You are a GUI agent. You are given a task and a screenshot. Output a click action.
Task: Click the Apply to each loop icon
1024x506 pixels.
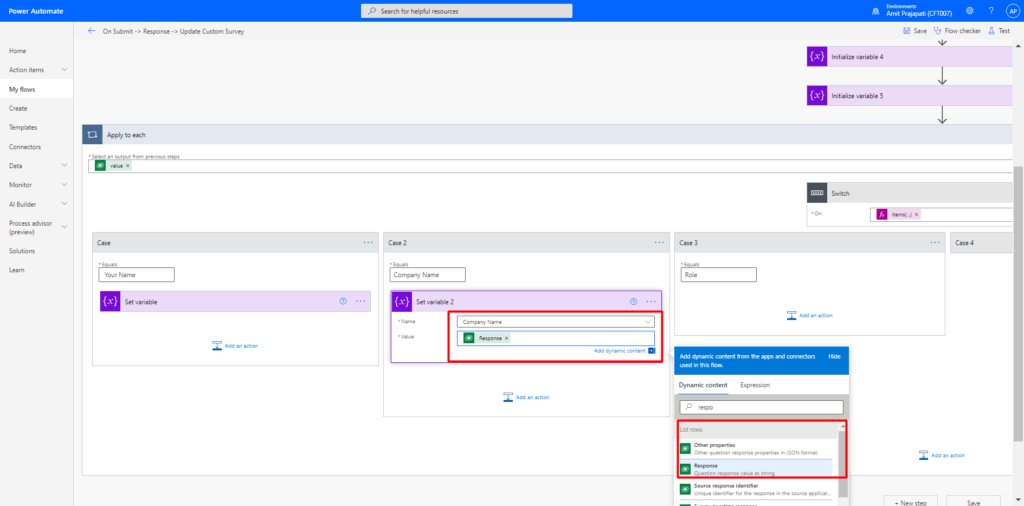click(x=92, y=134)
